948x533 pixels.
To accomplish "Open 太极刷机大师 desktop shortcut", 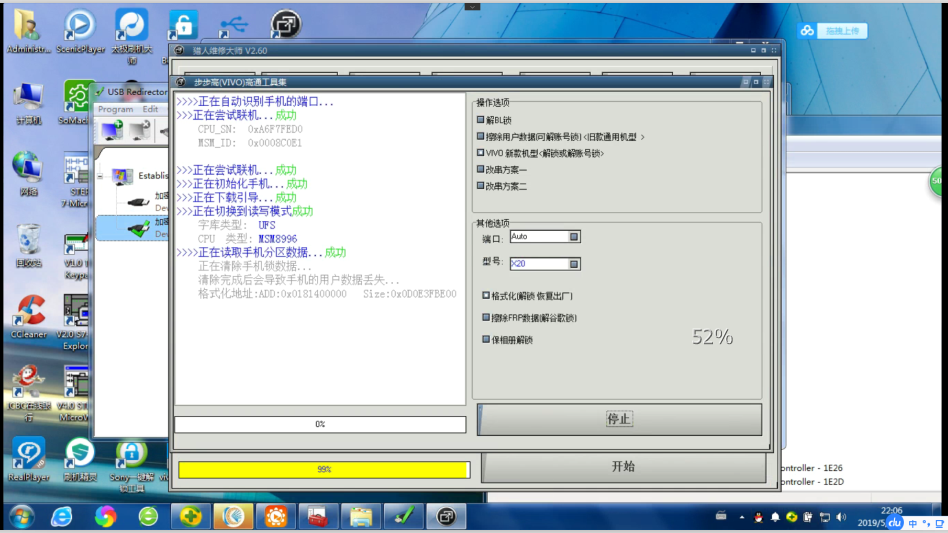I will click(x=132, y=36).
